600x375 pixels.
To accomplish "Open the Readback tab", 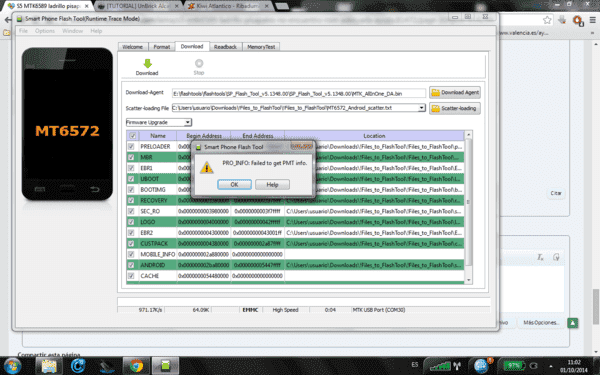I will (225, 47).
